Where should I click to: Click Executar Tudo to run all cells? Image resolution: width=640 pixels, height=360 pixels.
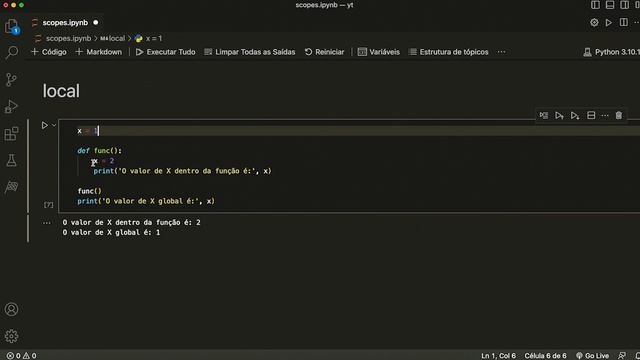tap(166, 52)
